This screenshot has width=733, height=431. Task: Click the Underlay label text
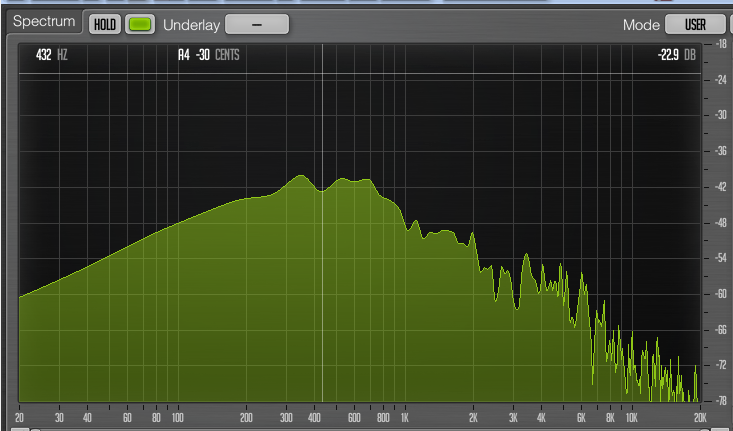coord(191,25)
